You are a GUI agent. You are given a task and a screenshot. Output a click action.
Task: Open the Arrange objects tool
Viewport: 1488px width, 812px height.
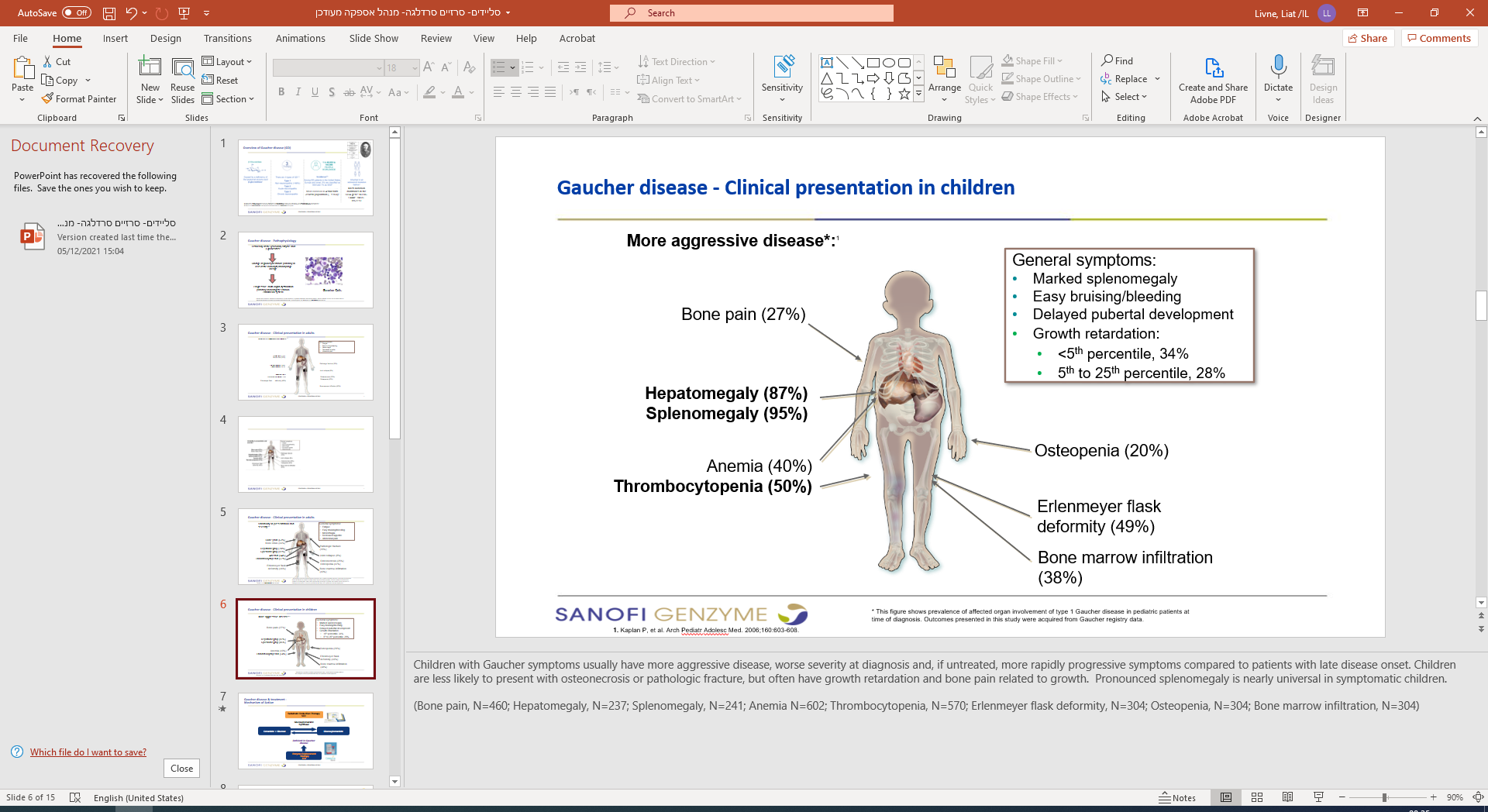pyautogui.click(x=944, y=77)
